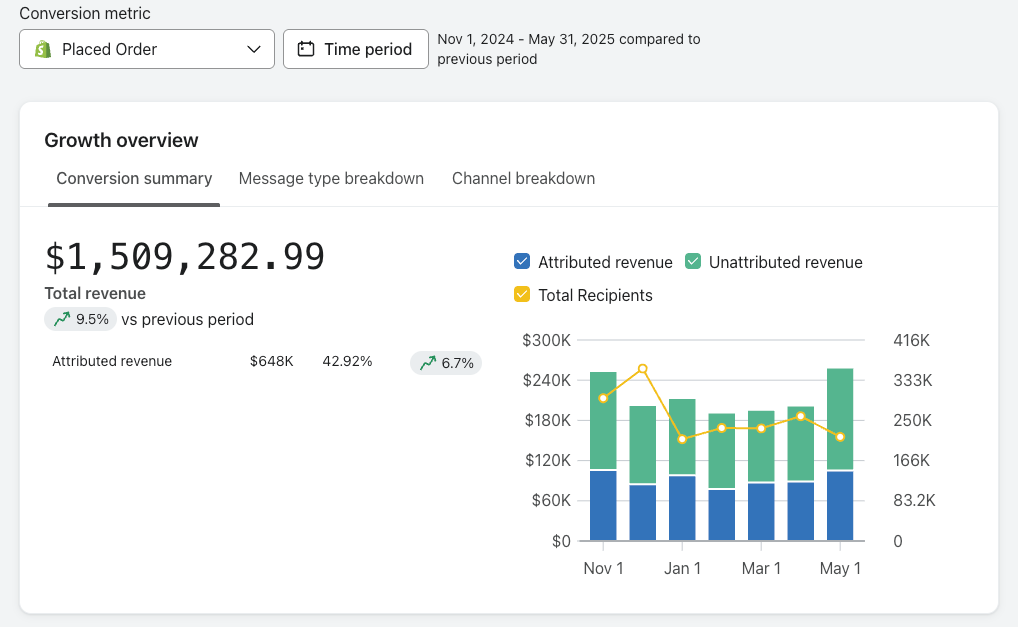Expand the dropdown chevron beside Placed Order
The image size is (1018, 627).
coord(254,49)
